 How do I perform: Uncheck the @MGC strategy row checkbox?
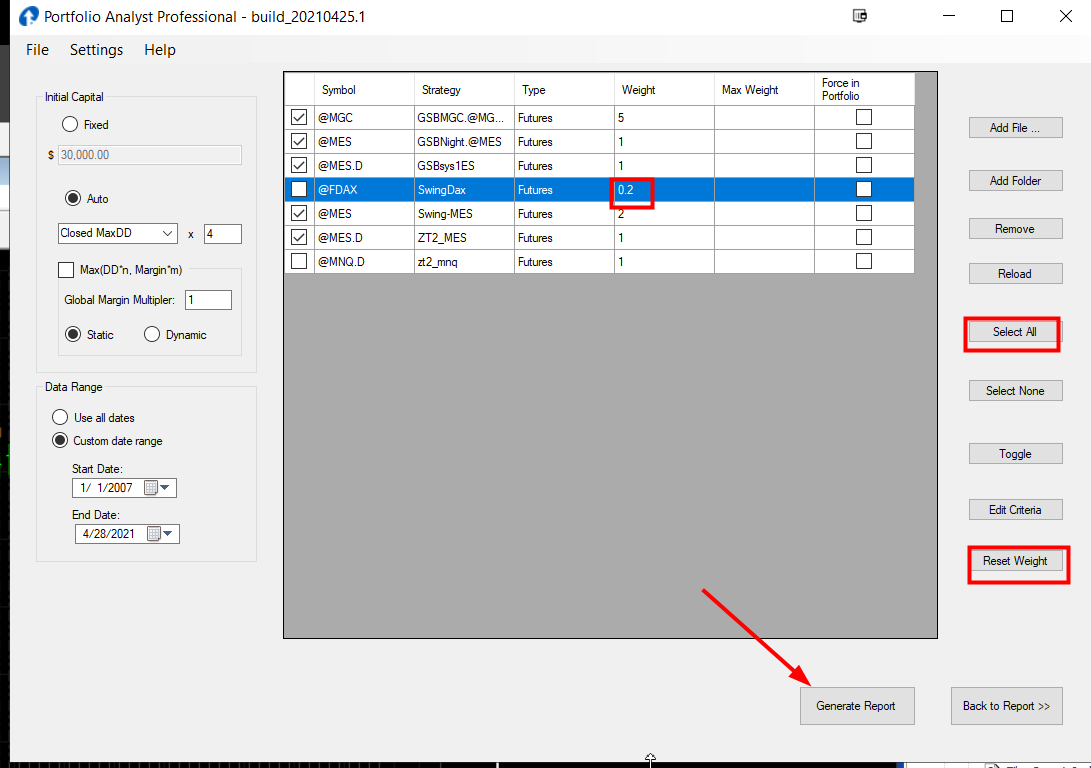pyautogui.click(x=299, y=117)
